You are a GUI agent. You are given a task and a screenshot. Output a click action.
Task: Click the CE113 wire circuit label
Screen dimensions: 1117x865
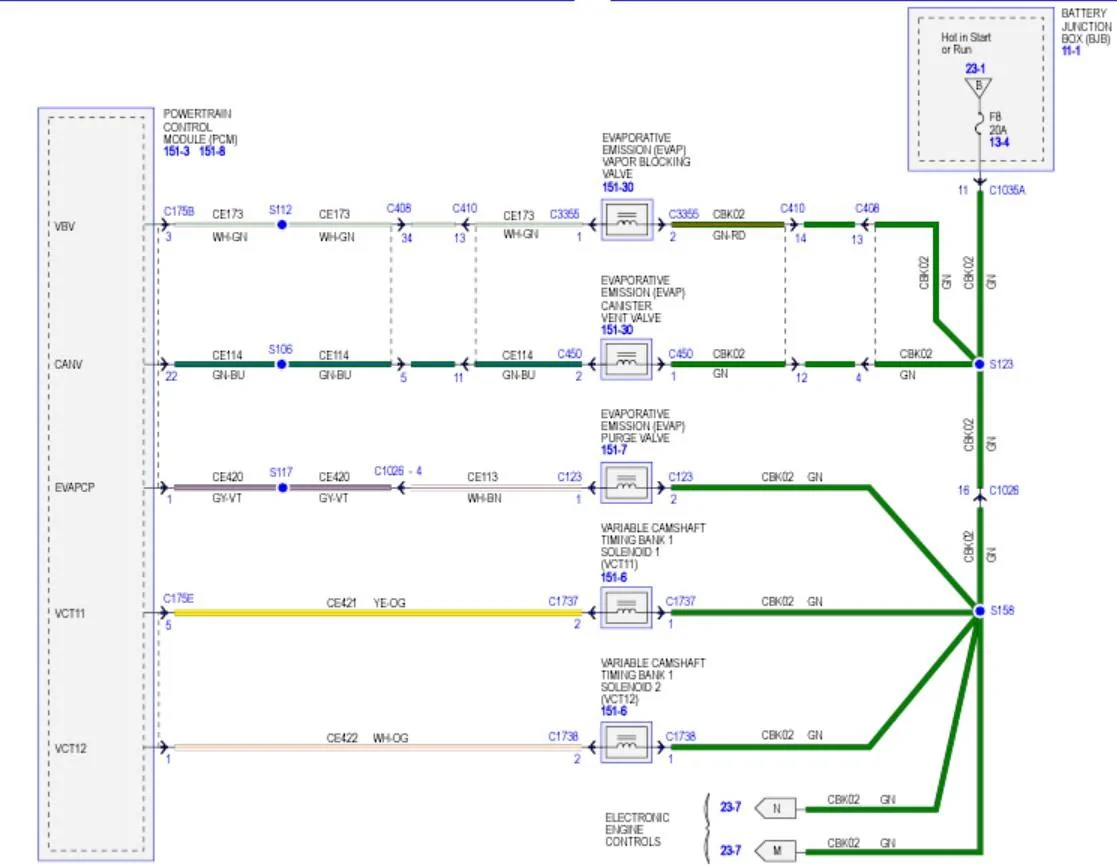pos(482,477)
